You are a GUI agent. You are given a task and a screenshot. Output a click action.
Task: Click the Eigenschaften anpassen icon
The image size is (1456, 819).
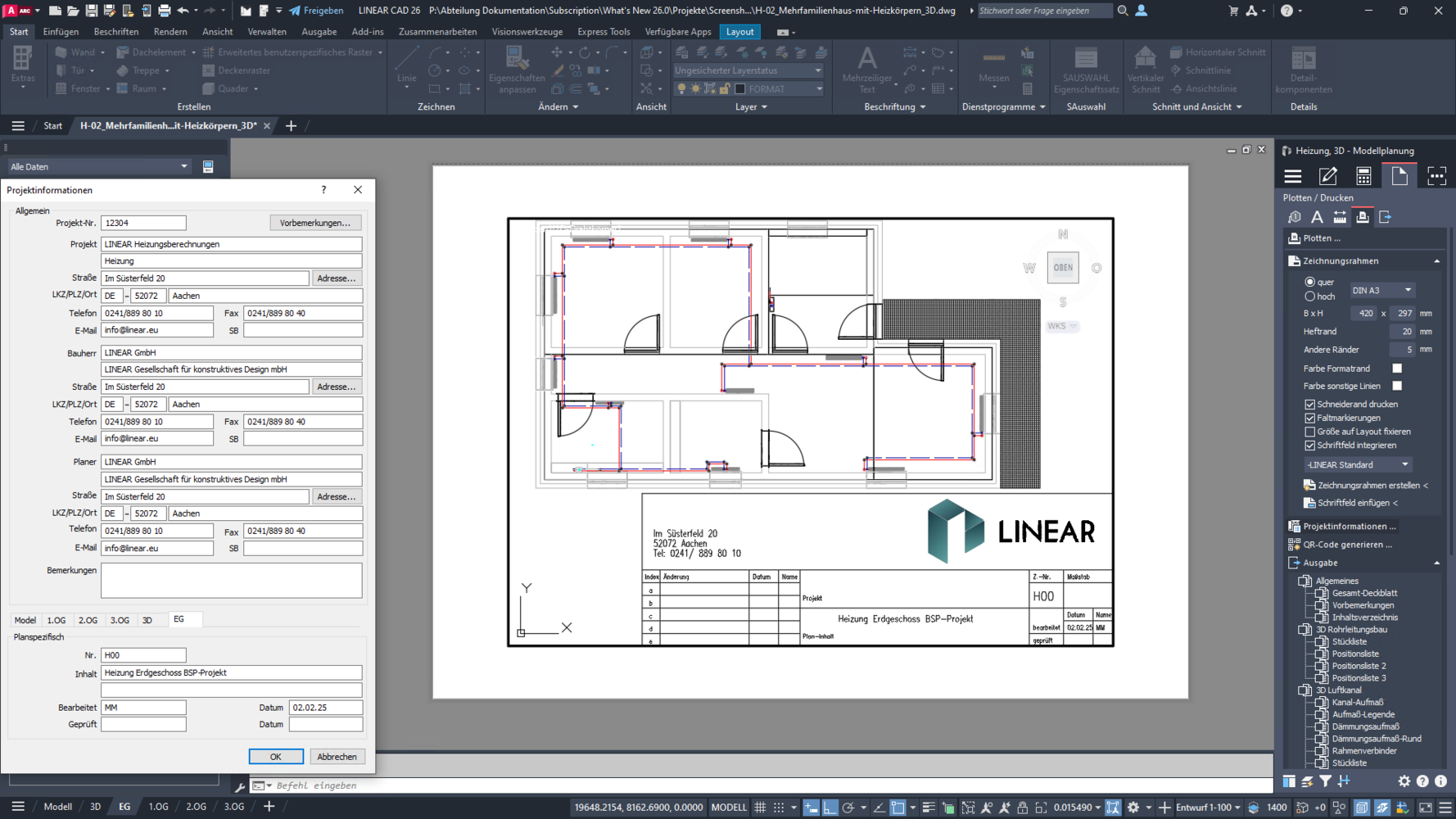pos(516,59)
